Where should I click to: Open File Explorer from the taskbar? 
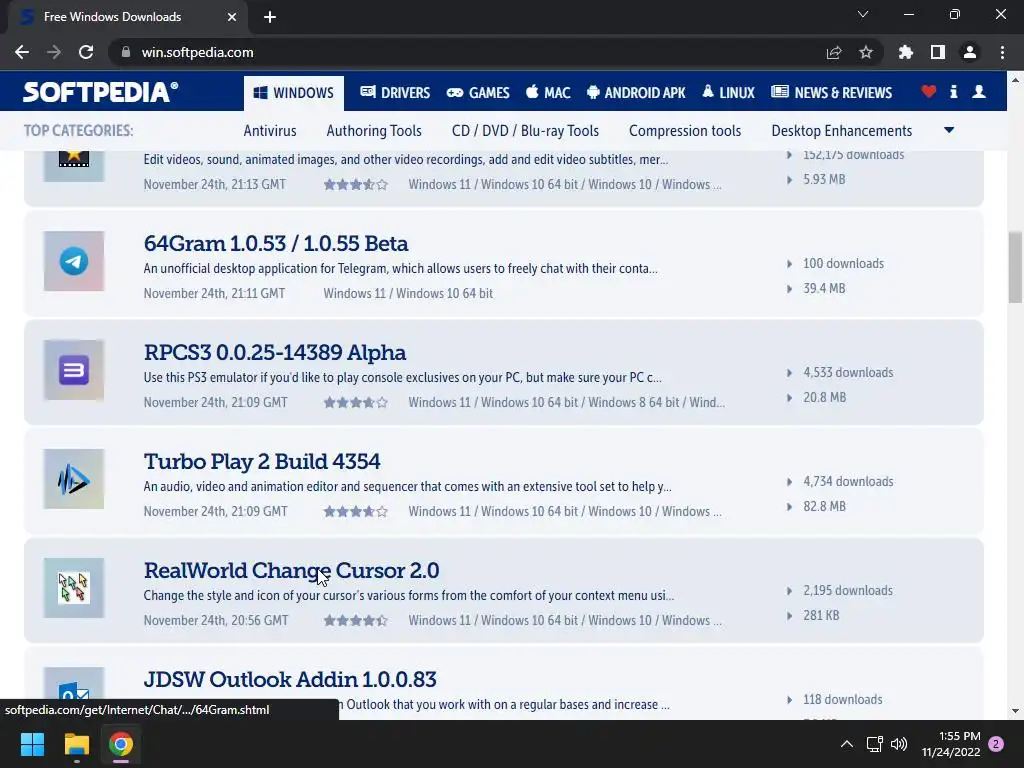(76, 744)
